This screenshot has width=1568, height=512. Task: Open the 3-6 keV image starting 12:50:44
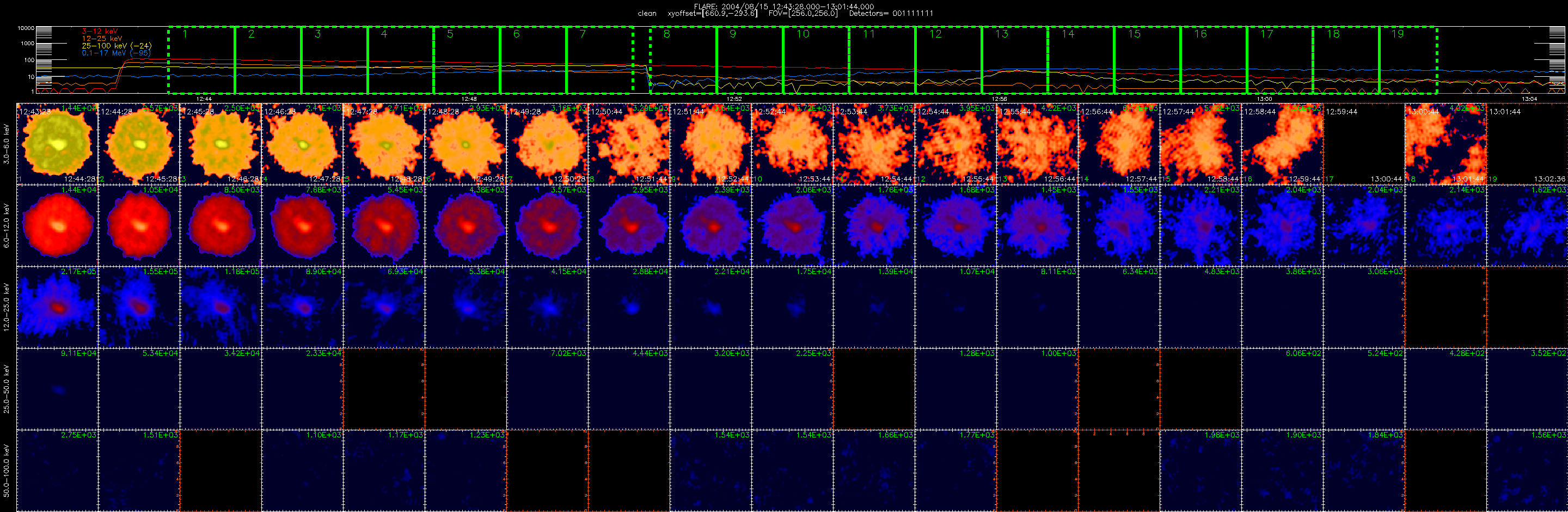point(629,144)
